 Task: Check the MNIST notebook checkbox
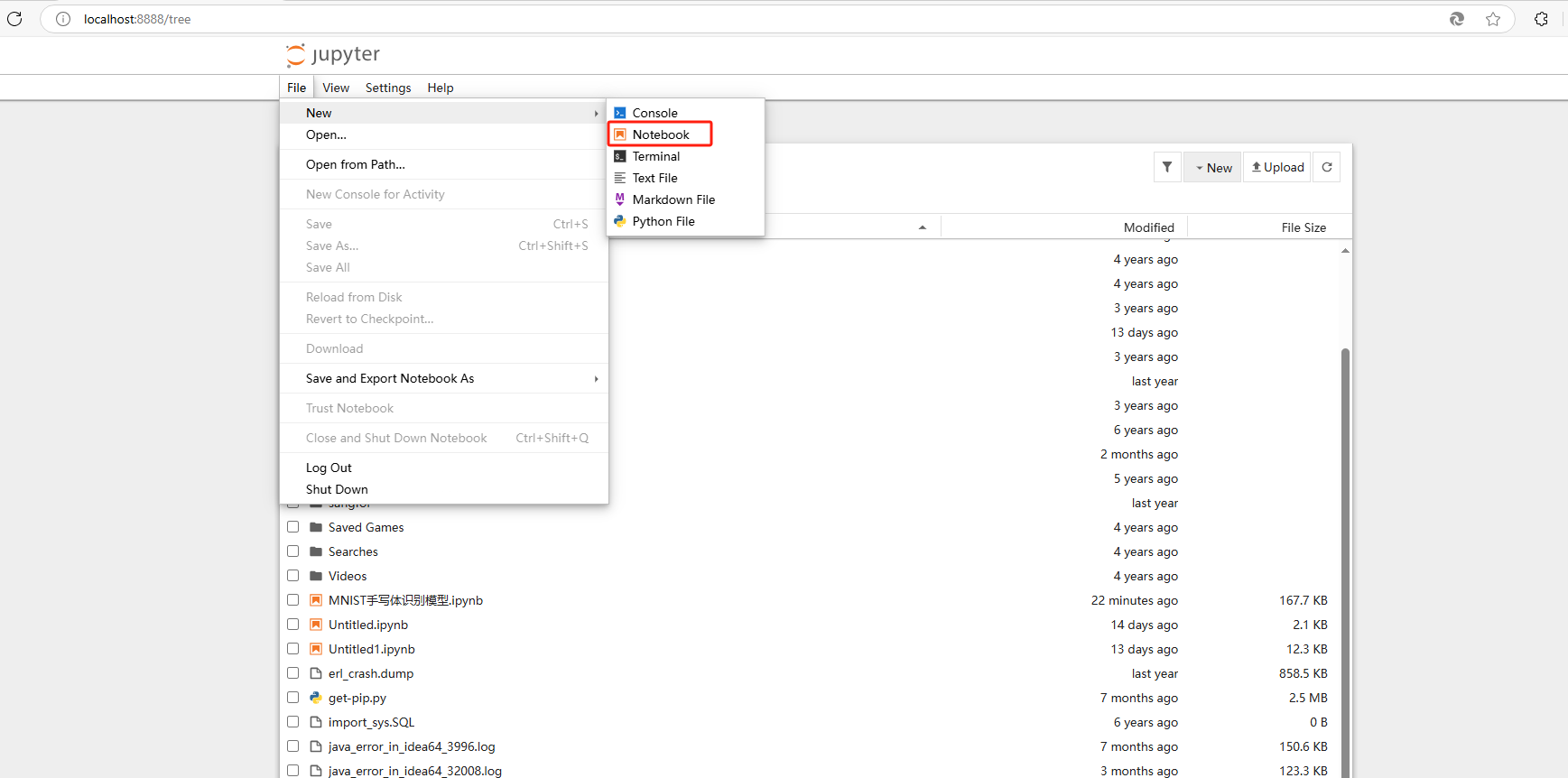pyautogui.click(x=292, y=600)
